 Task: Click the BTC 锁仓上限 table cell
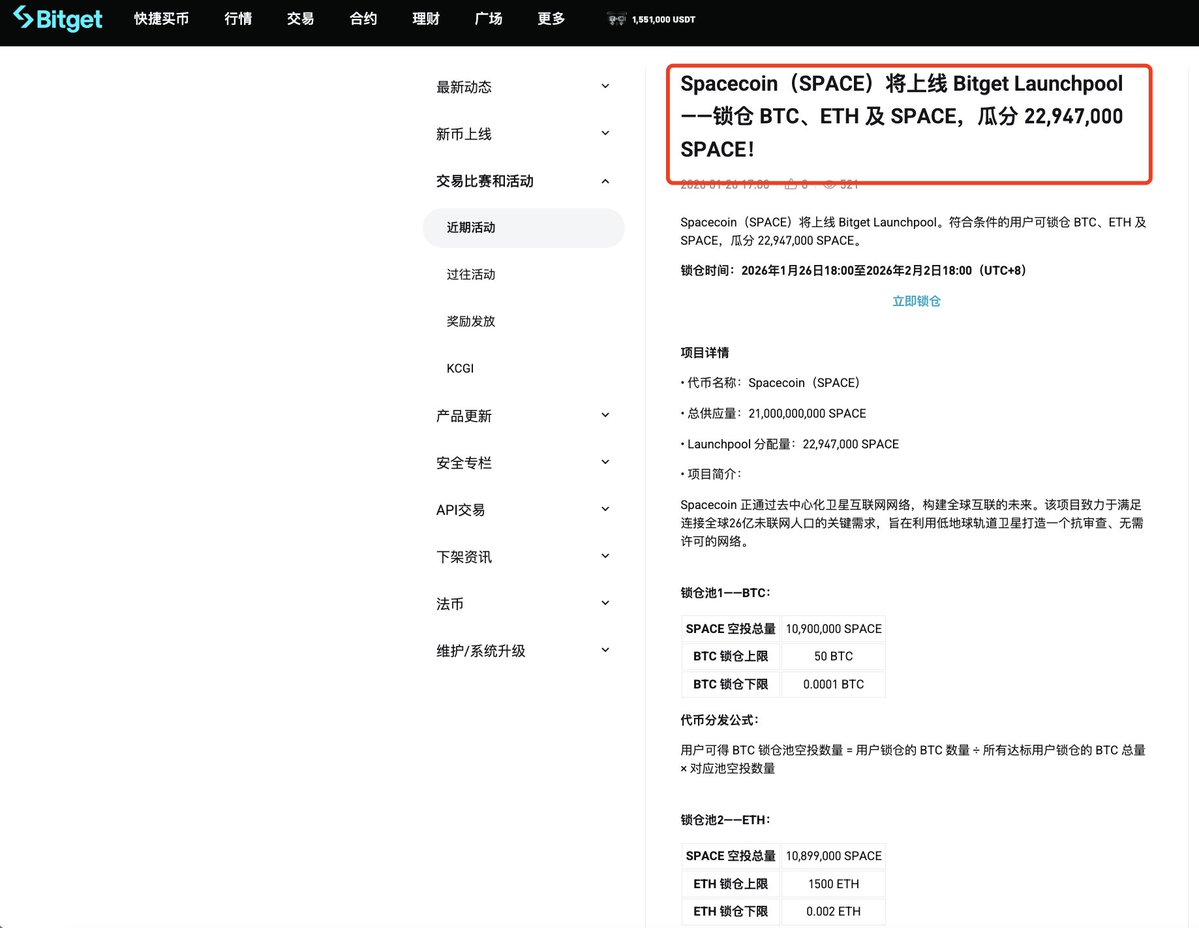[x=731, y=656]
